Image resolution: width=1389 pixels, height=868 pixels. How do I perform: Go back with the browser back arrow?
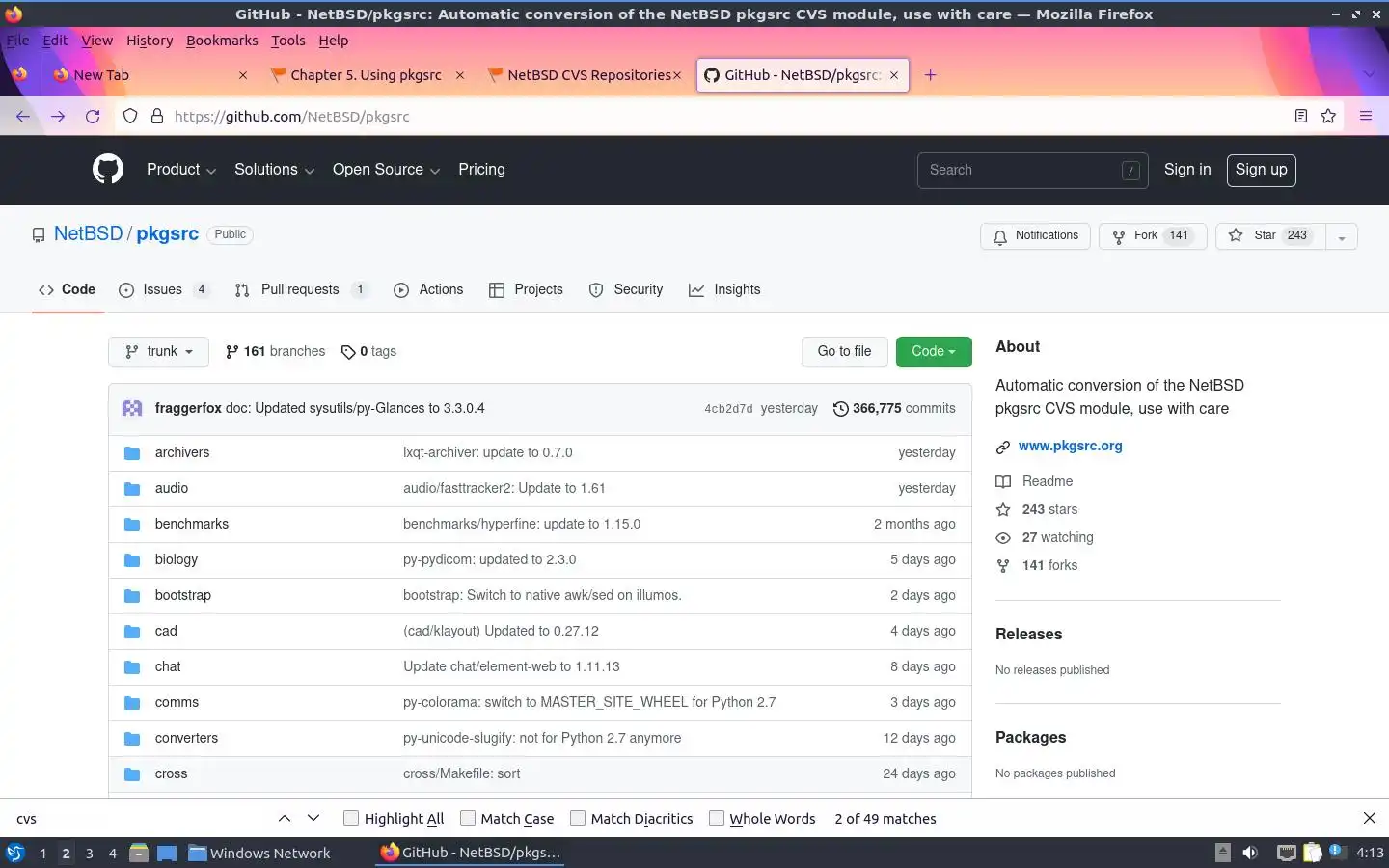pyautogui.click(x=23, y=116)
